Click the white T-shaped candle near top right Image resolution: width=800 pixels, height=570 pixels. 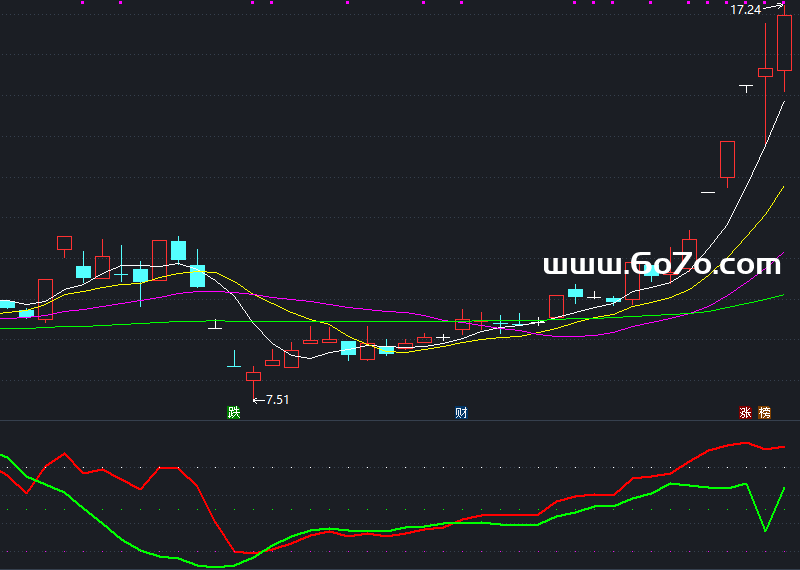(745, 88)
